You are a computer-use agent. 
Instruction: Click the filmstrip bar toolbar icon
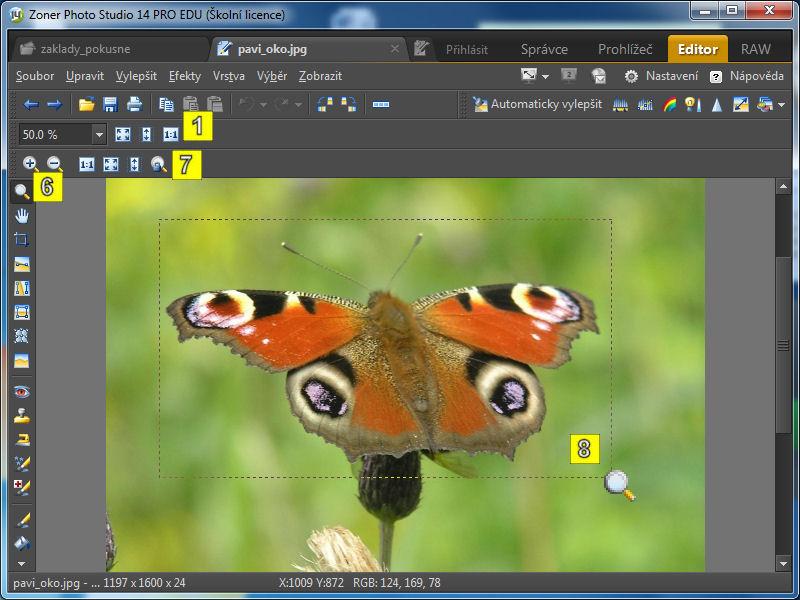381,105
